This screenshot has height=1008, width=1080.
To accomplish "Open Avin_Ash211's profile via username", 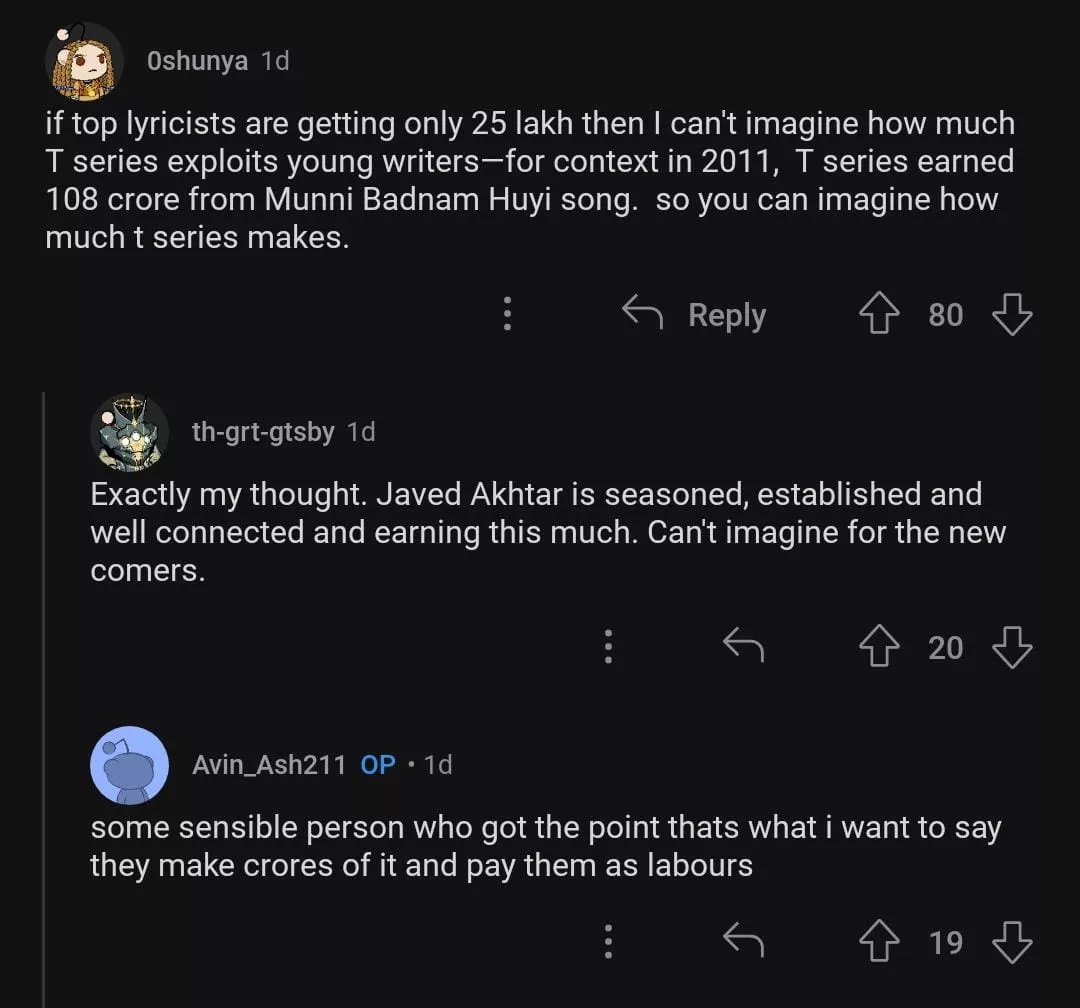I will point(269,765).
